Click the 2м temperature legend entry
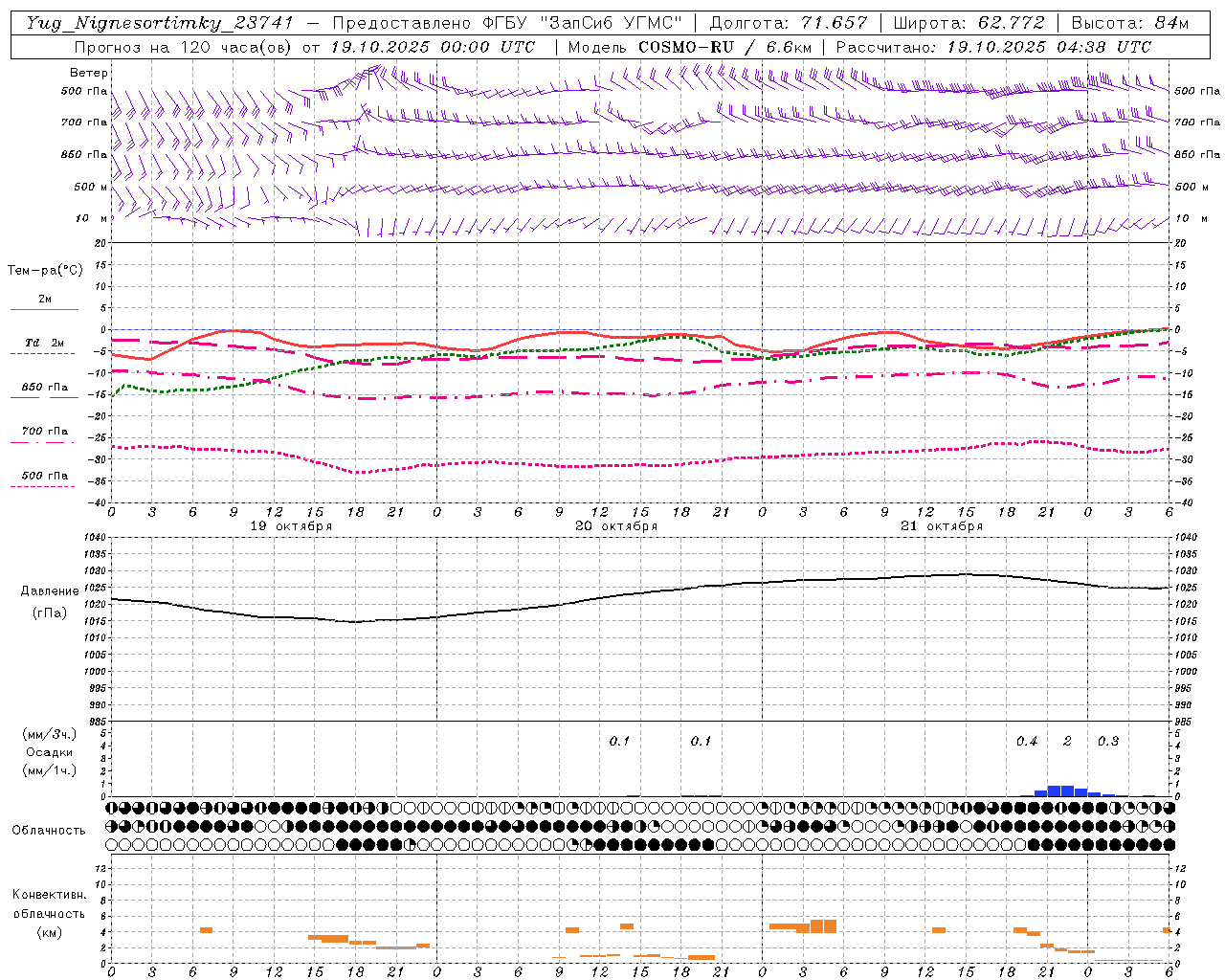 (45, 302)
